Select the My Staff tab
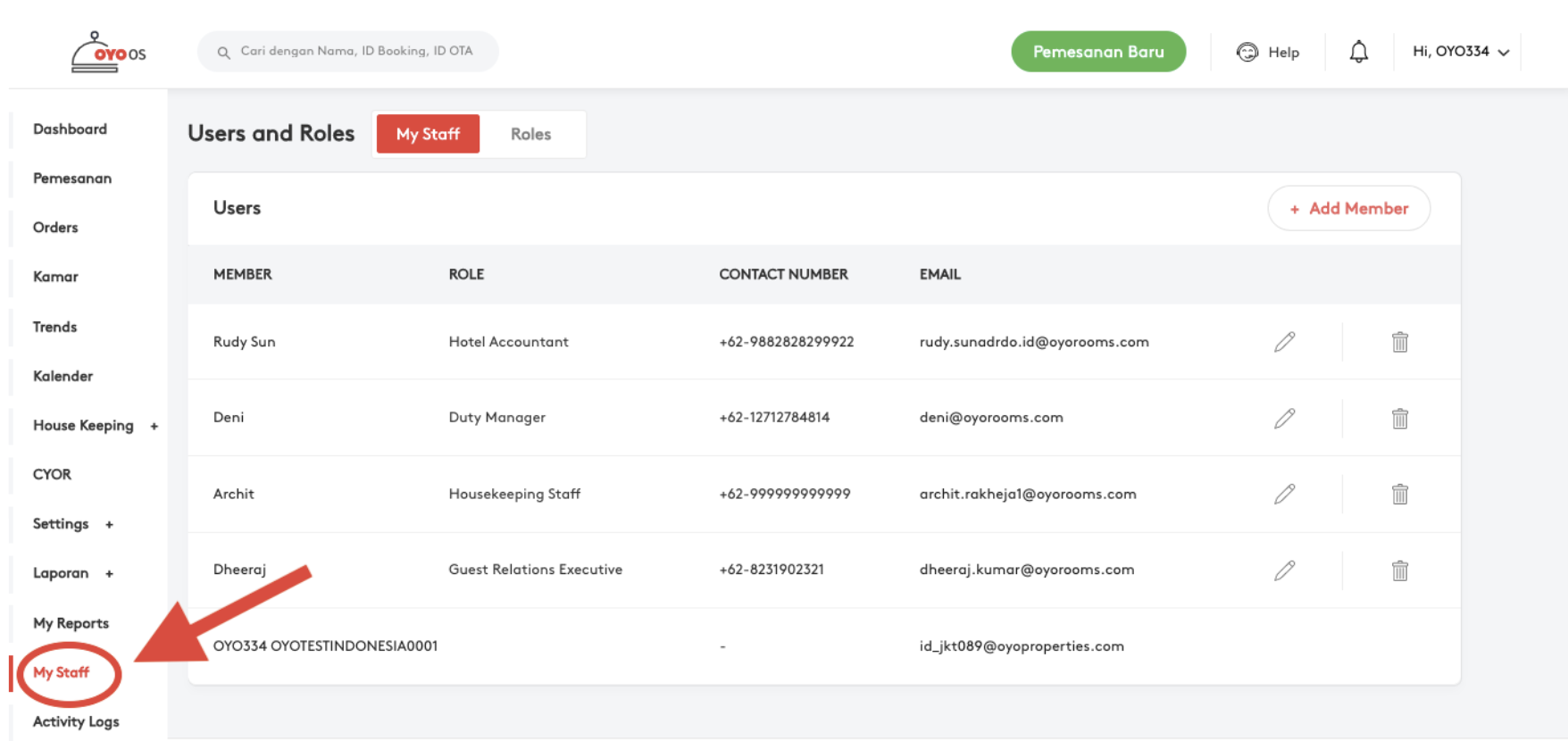The width and height of the screenshot is (1568, 741). (x=428, y=134)
